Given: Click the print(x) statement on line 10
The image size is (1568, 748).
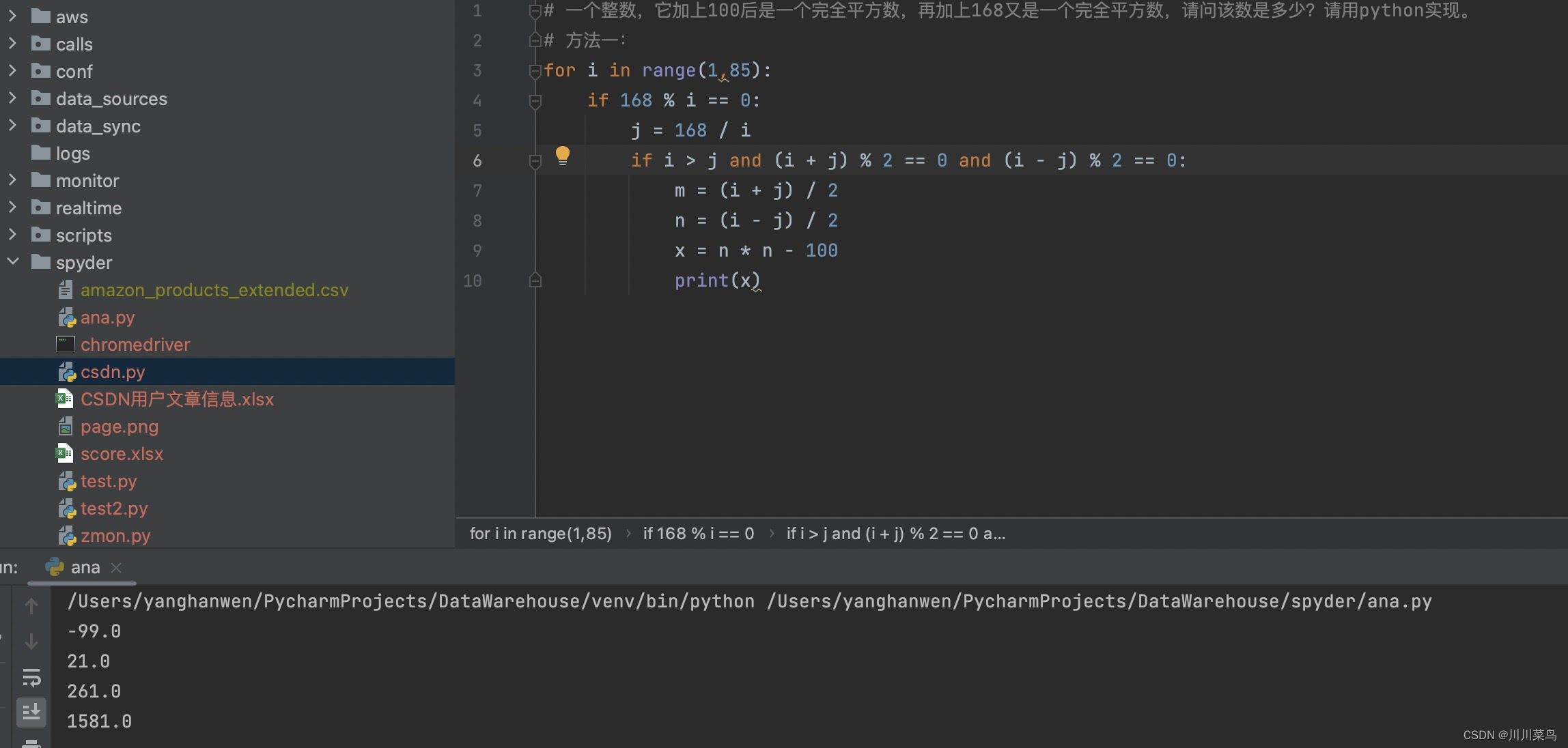Looking at the screenshot, I should click(717, 280).
